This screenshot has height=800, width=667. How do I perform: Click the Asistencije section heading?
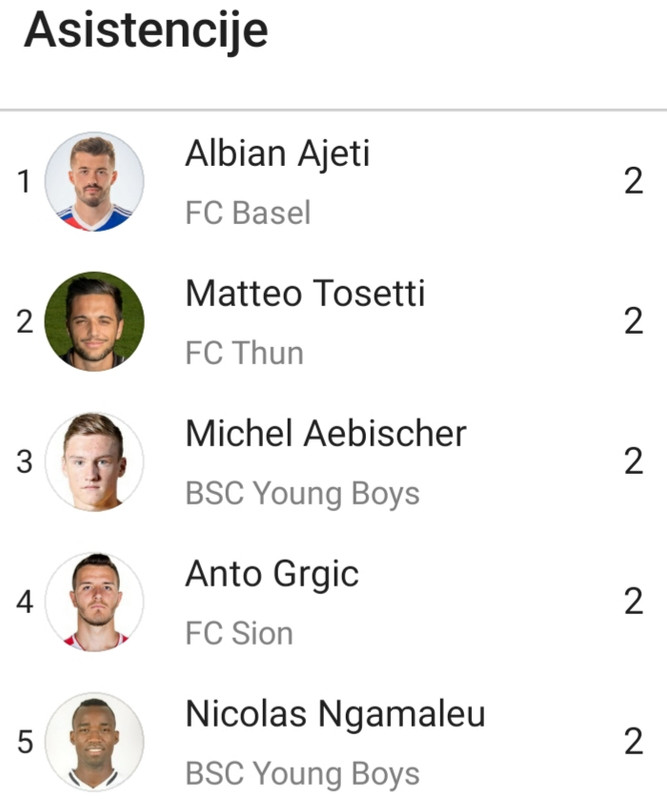pos(146,32)
